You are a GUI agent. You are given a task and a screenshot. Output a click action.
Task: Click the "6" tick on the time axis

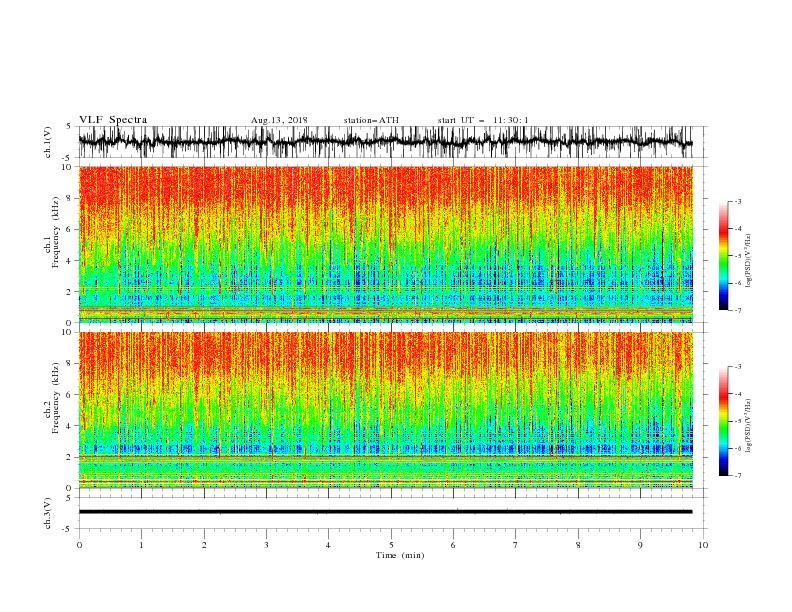coord(453,545)
